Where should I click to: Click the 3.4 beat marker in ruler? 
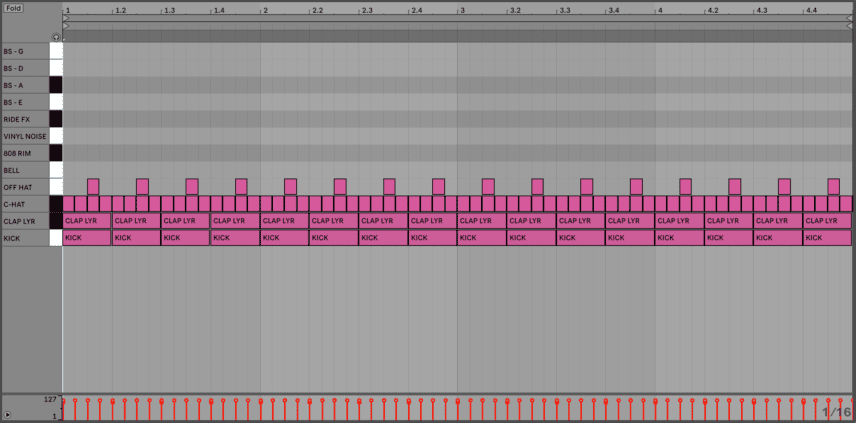click(x=614, y=10)
